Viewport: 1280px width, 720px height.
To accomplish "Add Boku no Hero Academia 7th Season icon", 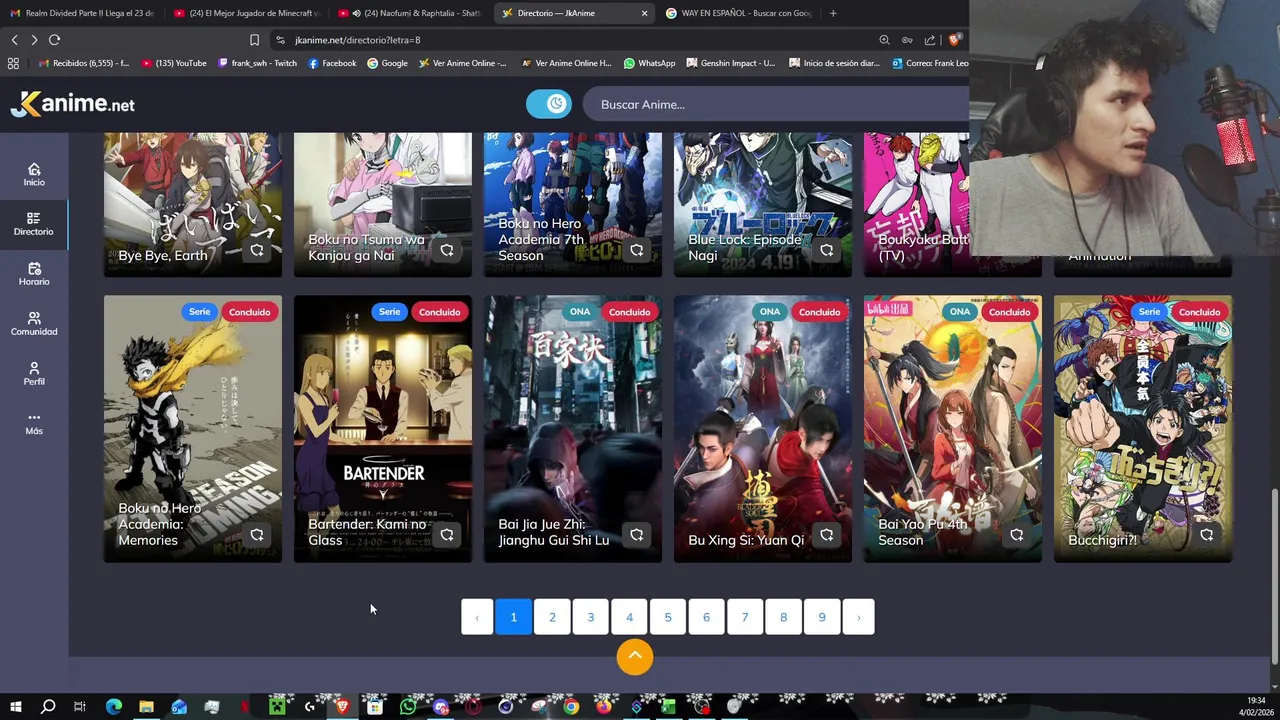I will click(x=637, y=250).
